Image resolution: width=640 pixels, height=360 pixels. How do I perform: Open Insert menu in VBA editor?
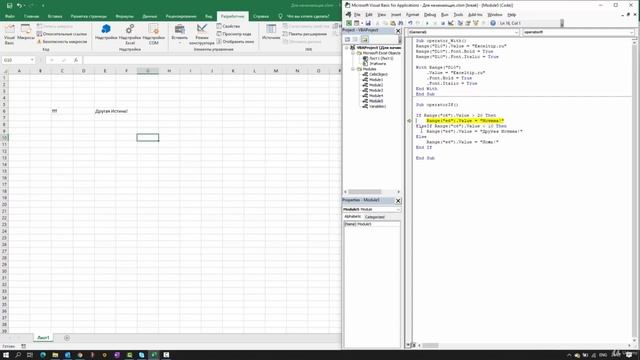click(x=396, y=15)
